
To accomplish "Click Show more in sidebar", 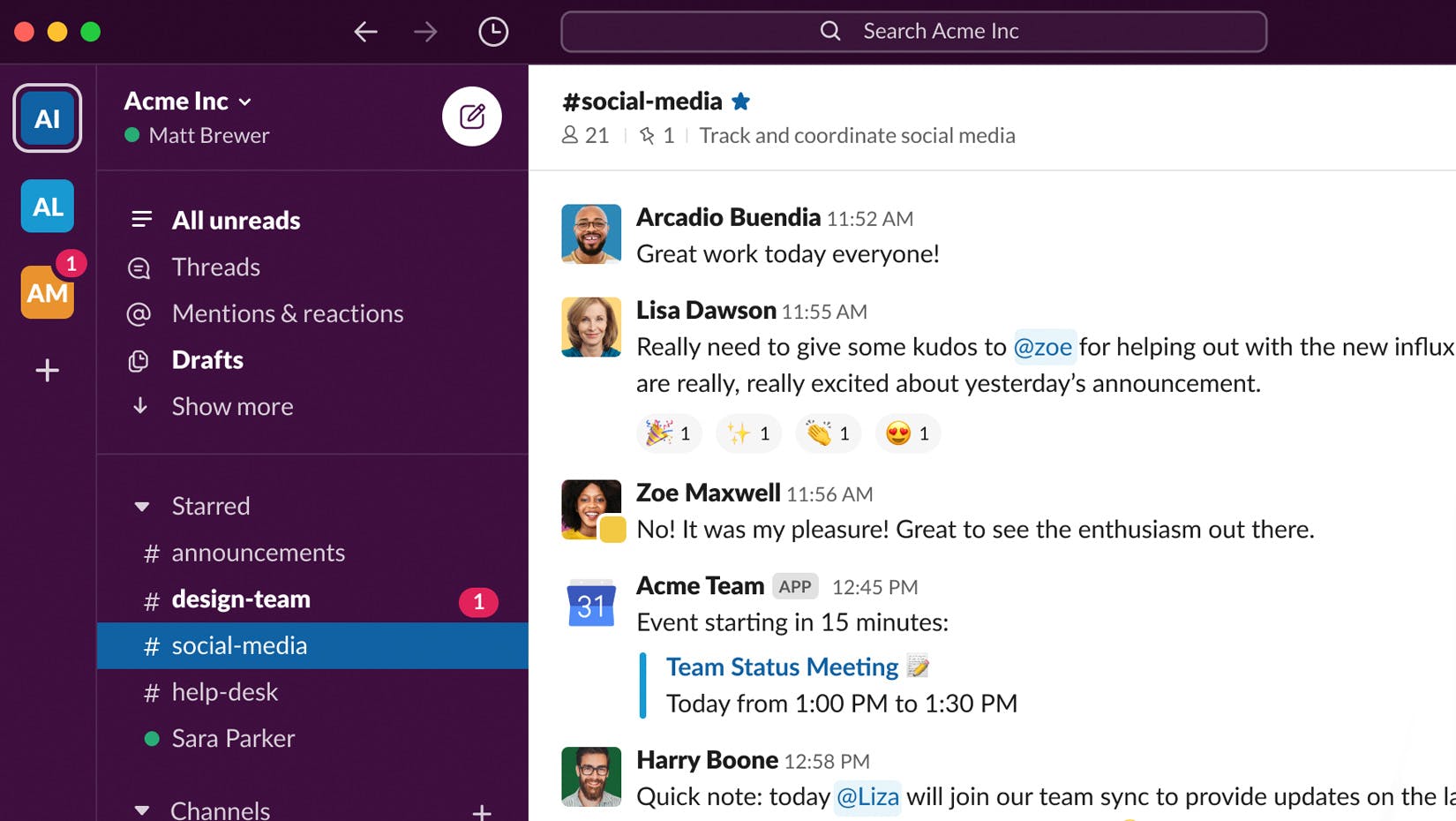I will pyautogui.click(x=232, y=406).
